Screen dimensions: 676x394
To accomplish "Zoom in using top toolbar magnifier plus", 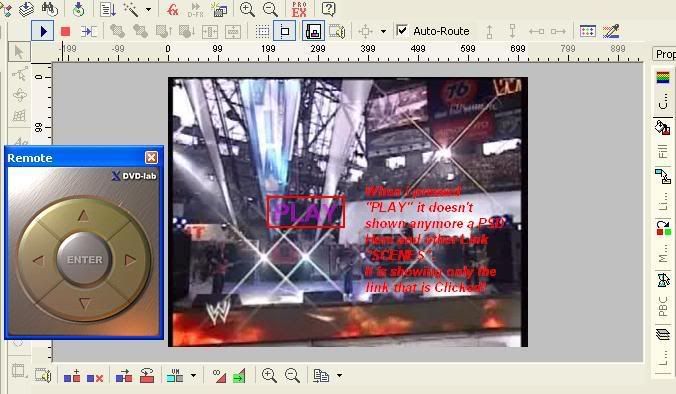I will 247,9.
